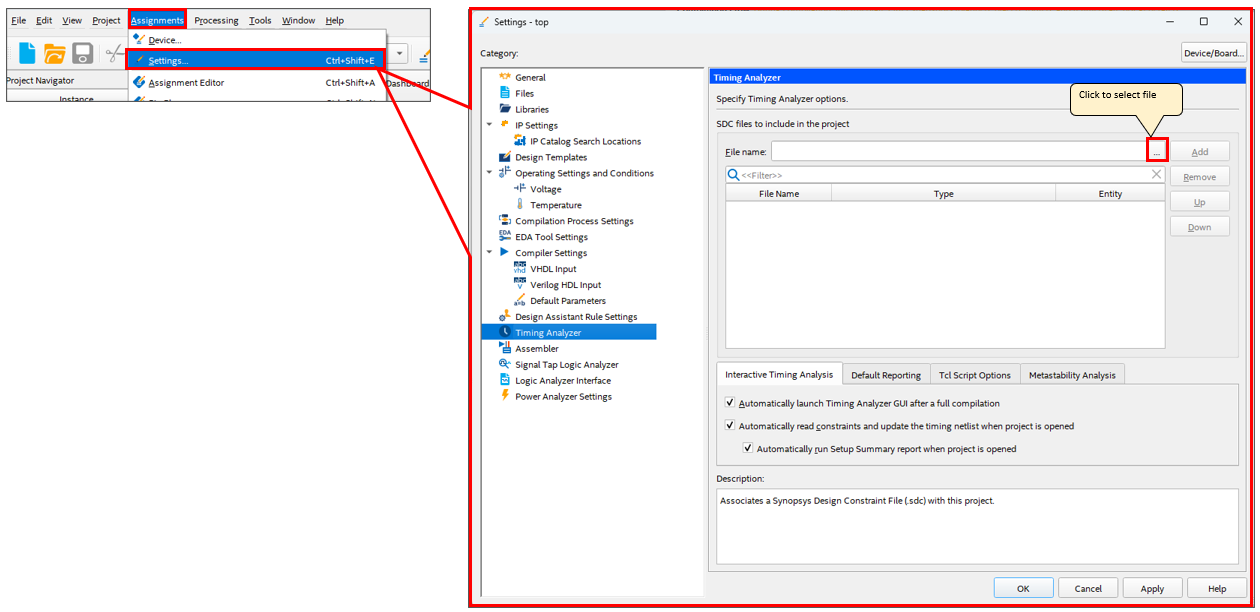Collapse the Compiler Settings tree node
1260x612 pixels.
tap(489, 253)
